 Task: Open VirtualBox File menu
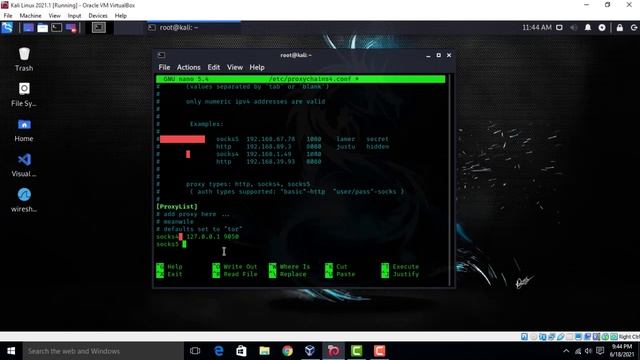point(8,16)
